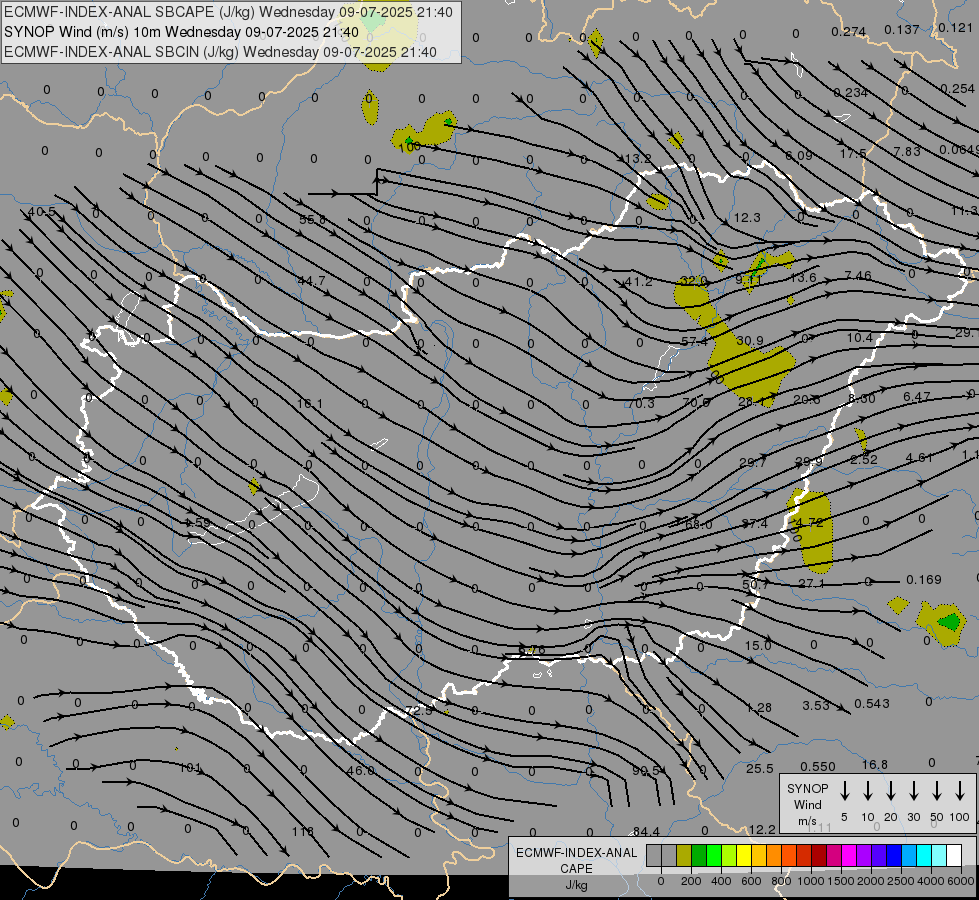Image resolution: width=979 pixels, height=900 pixels.
Task: Click the 3.53 value on the map
Action: point(815,706)
